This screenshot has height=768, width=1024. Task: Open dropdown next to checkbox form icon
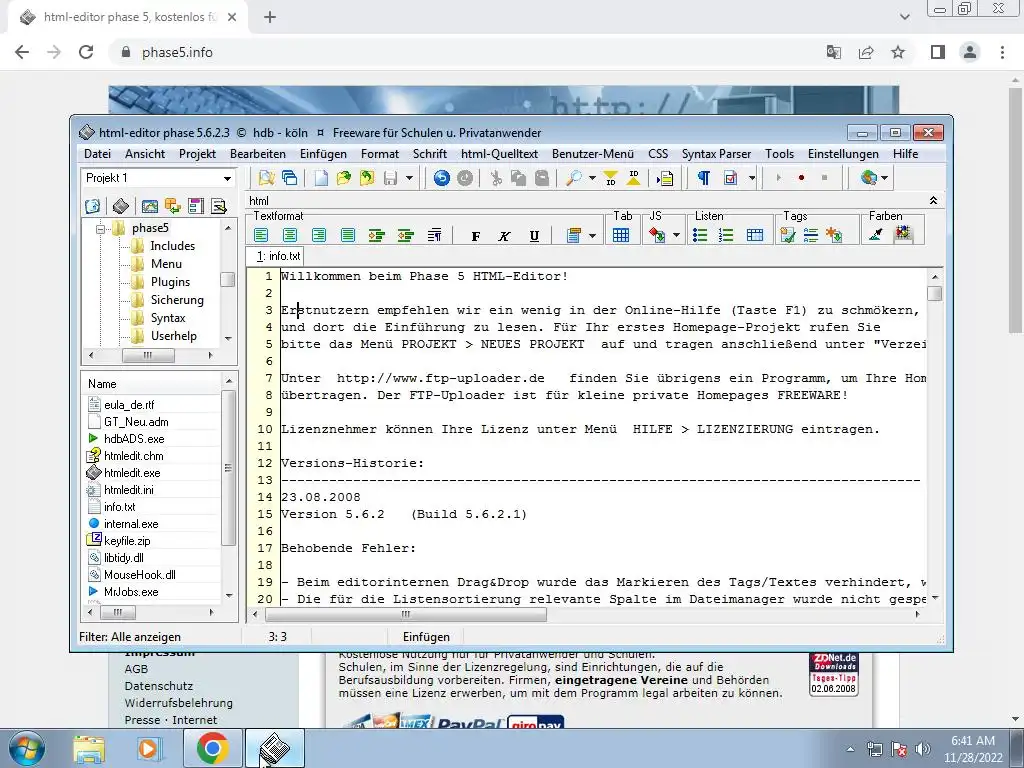752,178
